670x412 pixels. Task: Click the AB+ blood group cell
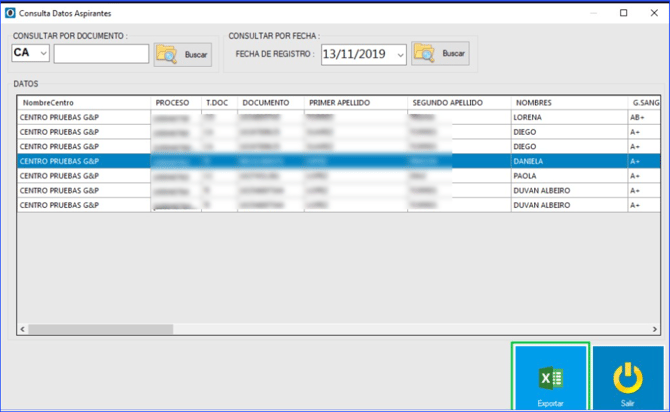tap(644, 117)
